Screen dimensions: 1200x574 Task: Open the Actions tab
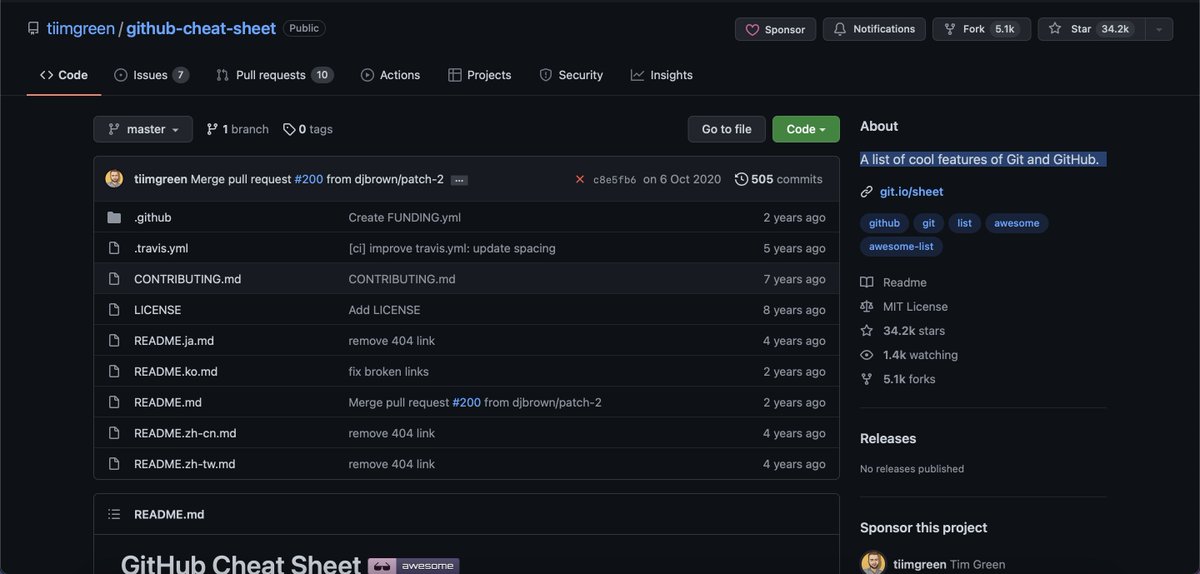coord(390,75)
